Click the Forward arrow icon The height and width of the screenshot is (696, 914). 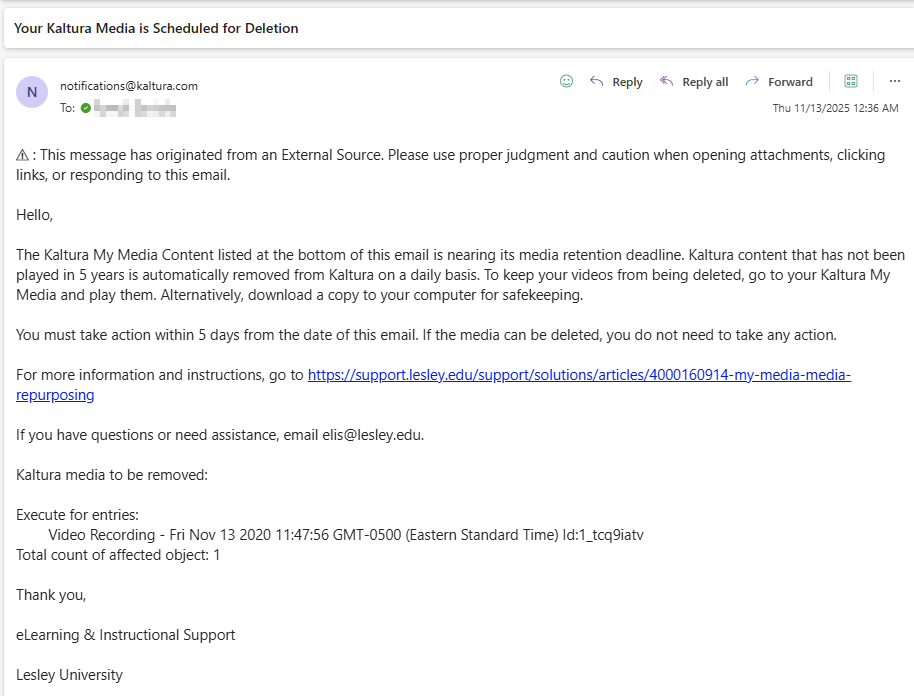(753, 81)
